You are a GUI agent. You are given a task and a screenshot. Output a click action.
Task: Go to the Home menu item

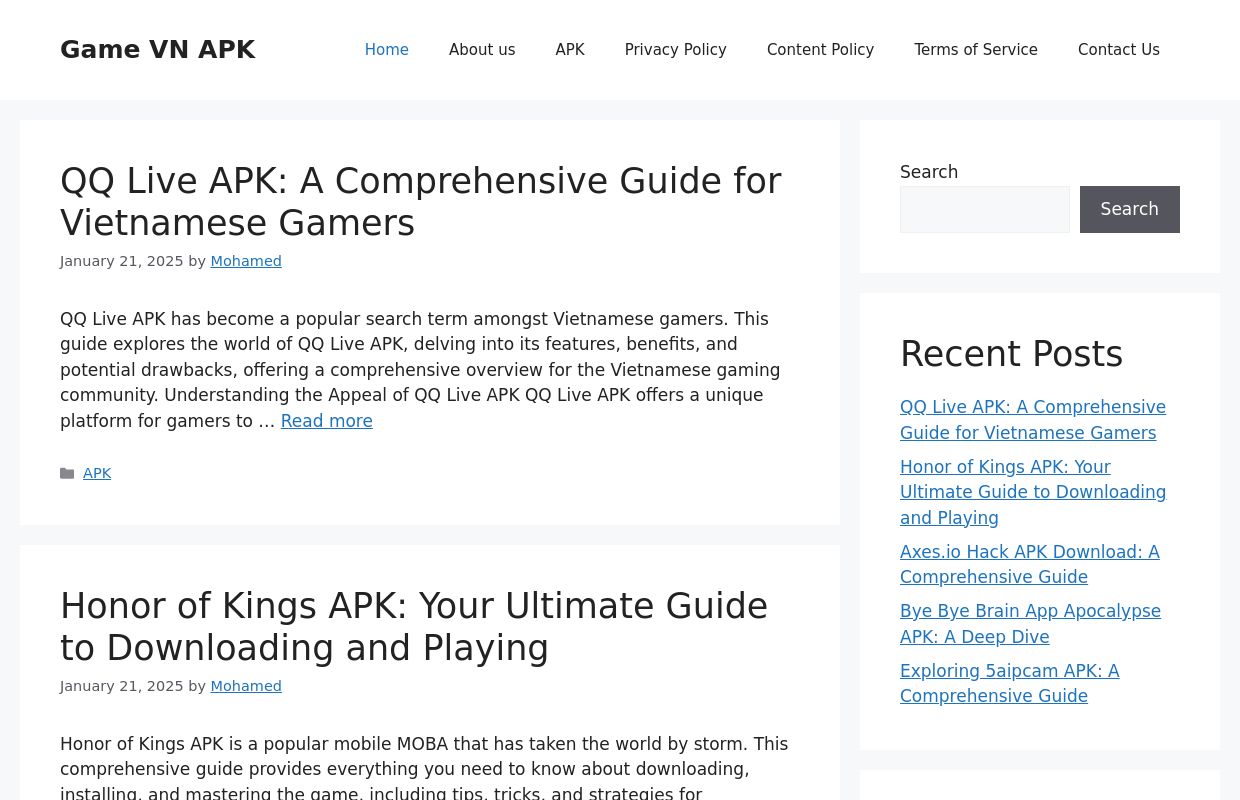386,50
